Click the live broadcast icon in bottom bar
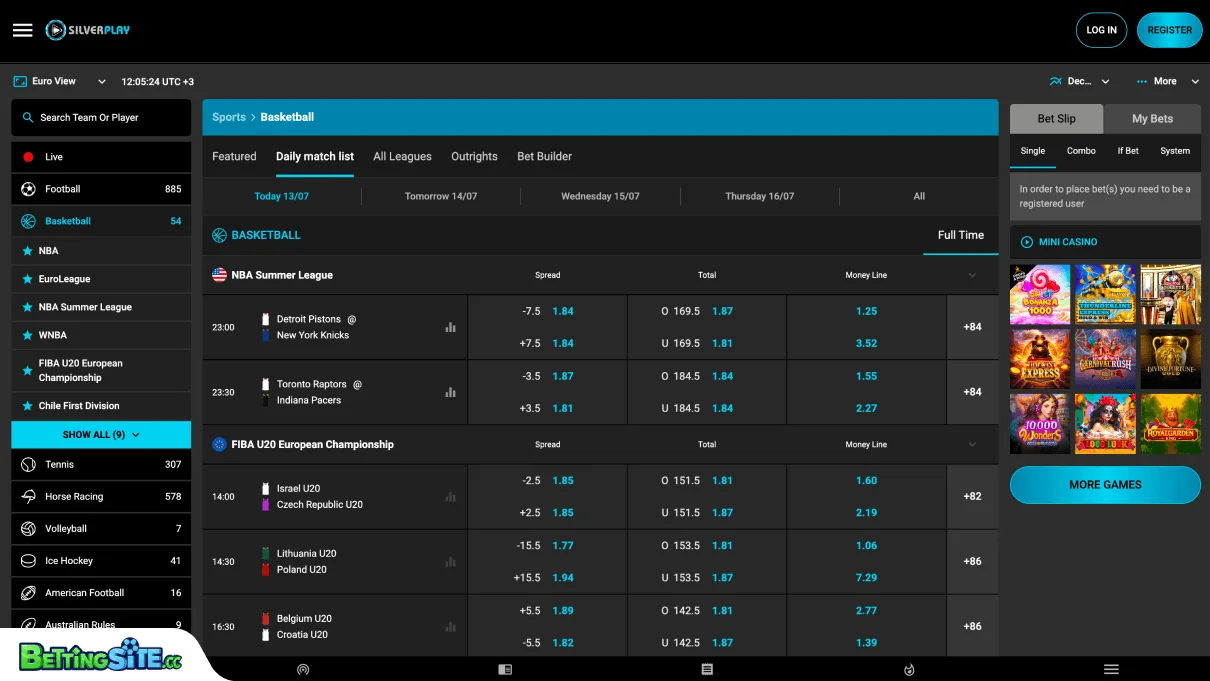This screenshot has height=681, width=1210. pyautogui.click(x=303, y=669)
